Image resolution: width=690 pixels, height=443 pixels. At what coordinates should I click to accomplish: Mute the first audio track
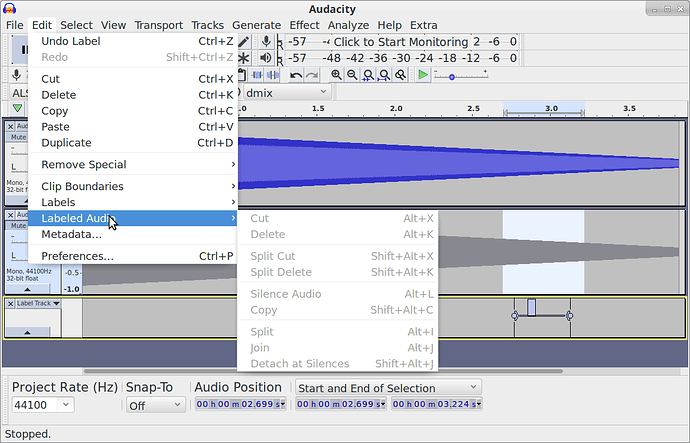(18, 137)
